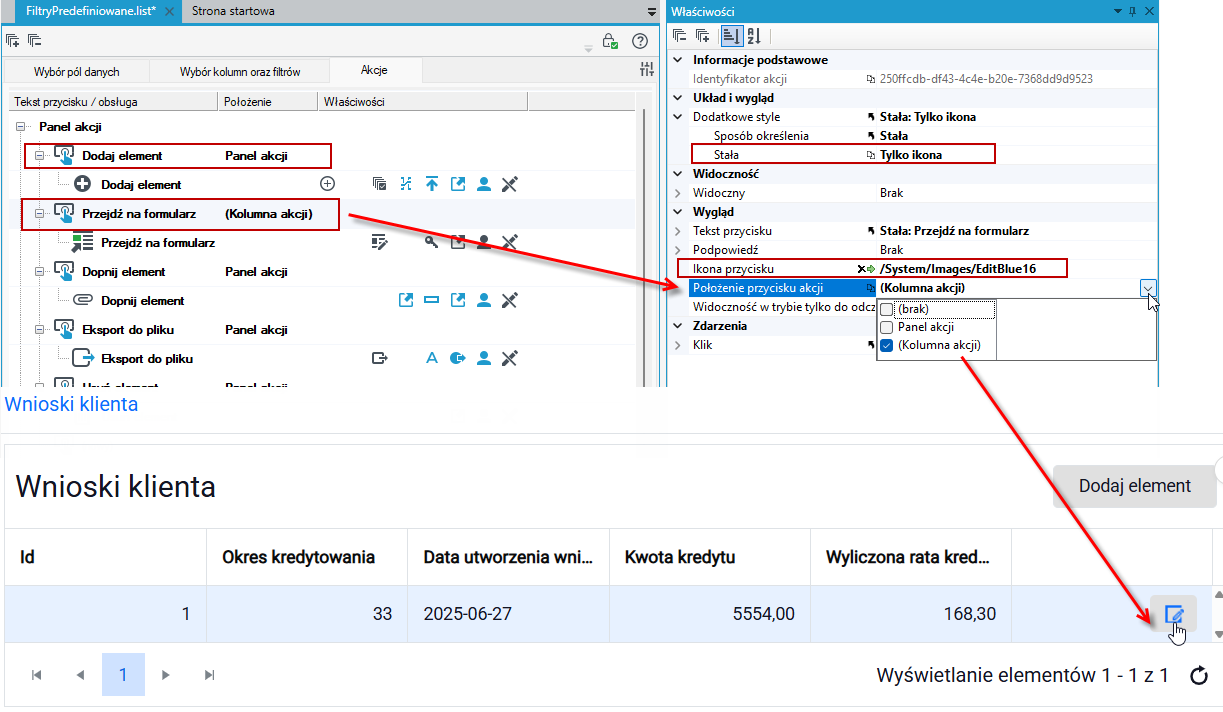Check the Panel akcji option in dropdown list

tap(886, 327)
